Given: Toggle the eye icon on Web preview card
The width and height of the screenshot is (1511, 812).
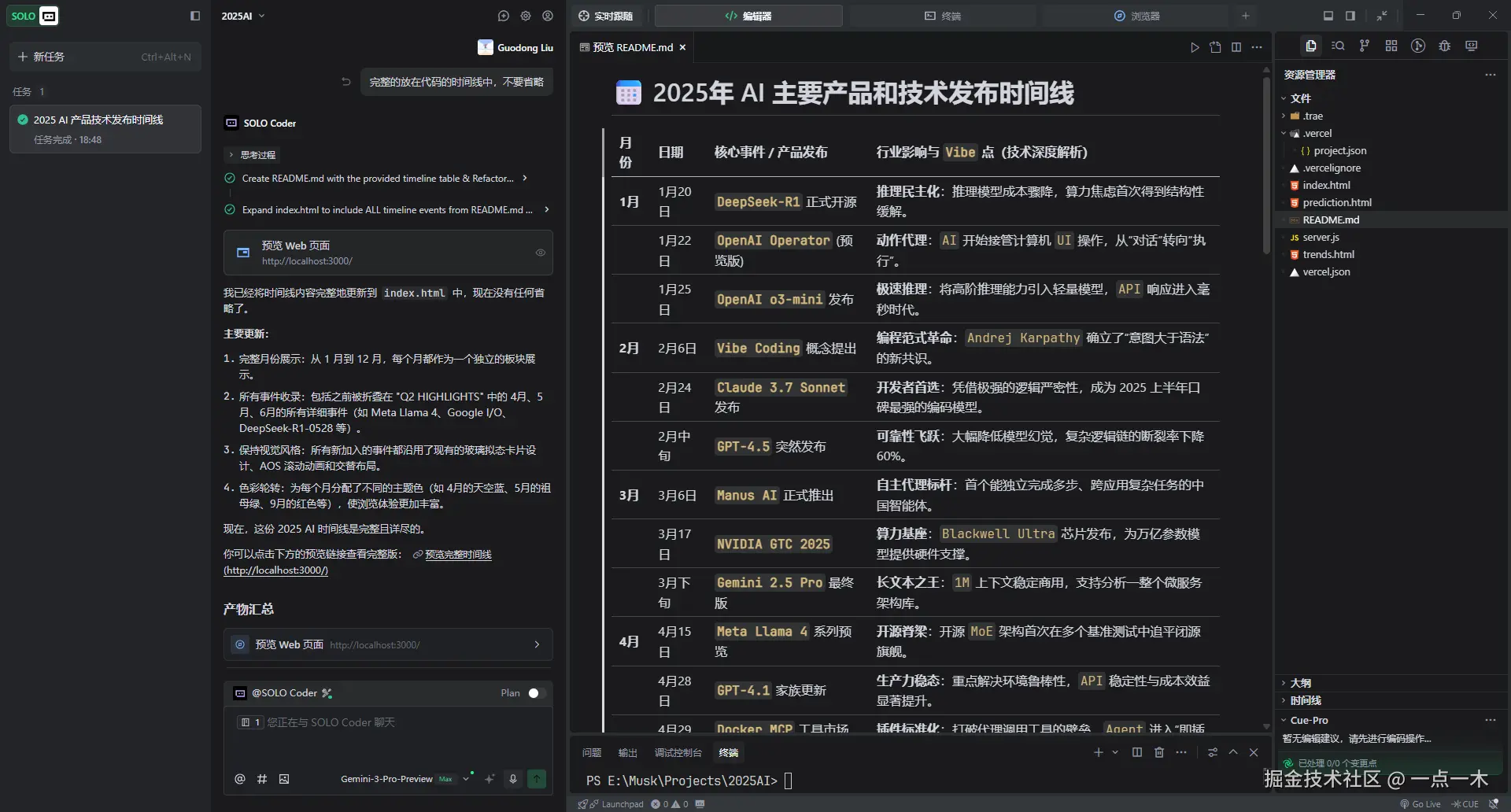Looking at the screenshot, I should [x=541, y=253].
